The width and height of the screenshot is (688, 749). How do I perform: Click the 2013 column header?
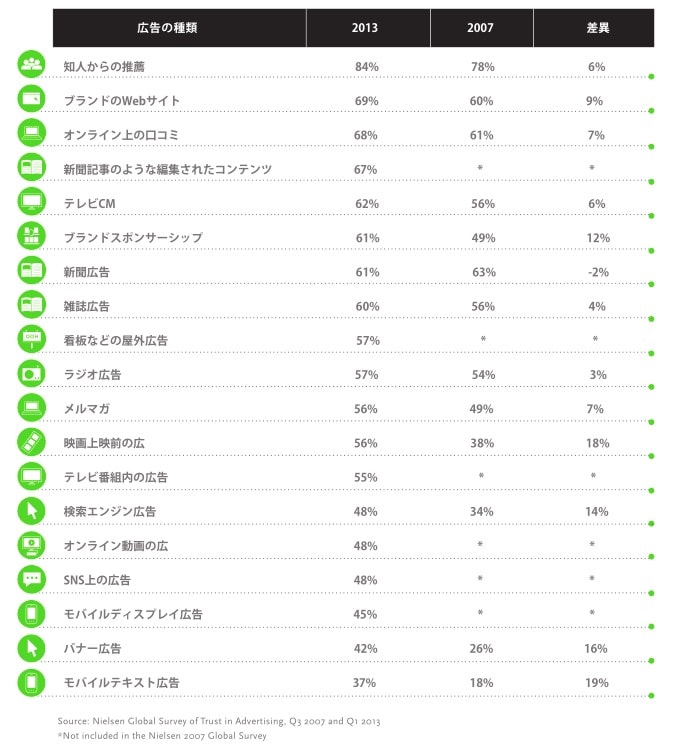(368, 28)
